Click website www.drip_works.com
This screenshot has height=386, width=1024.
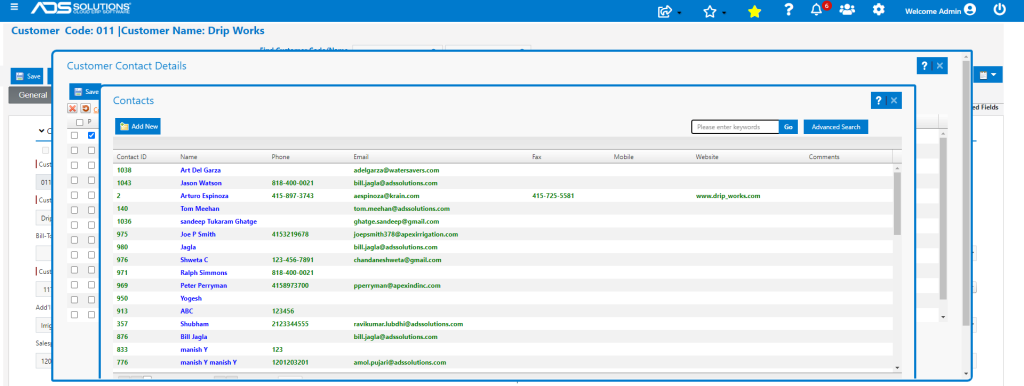pos(728,195)
